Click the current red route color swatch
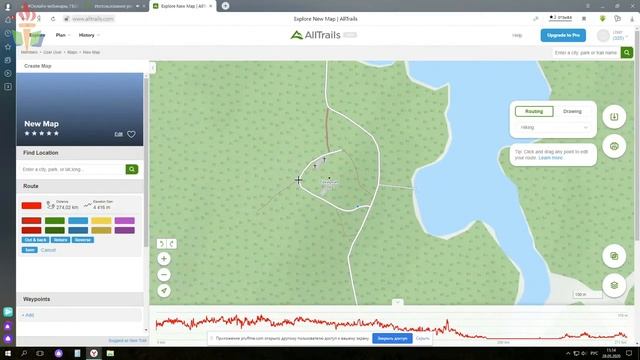This screenshot has height=360, width=640. [x=31, y=205]
